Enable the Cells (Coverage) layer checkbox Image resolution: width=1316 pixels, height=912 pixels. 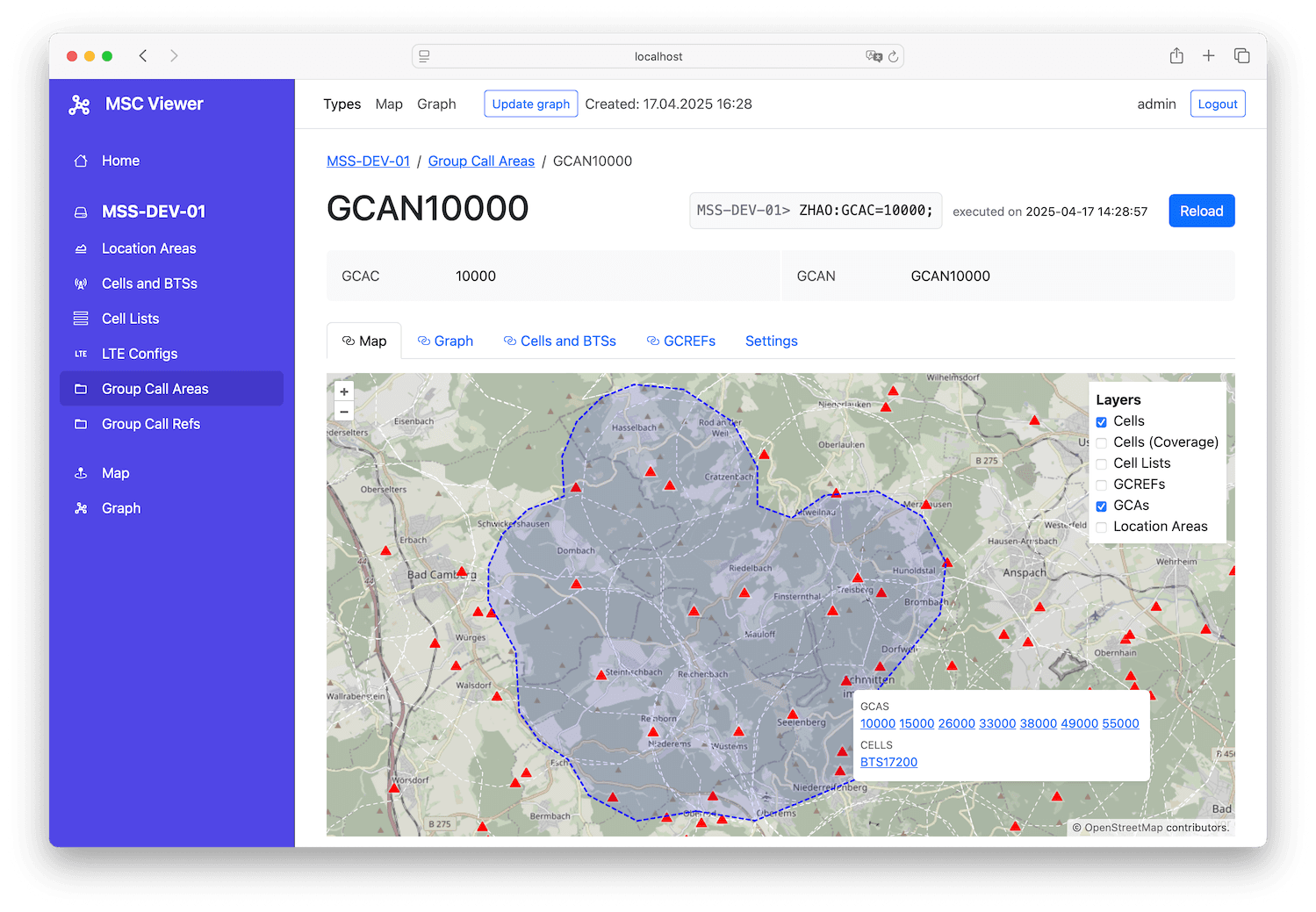1102,443
